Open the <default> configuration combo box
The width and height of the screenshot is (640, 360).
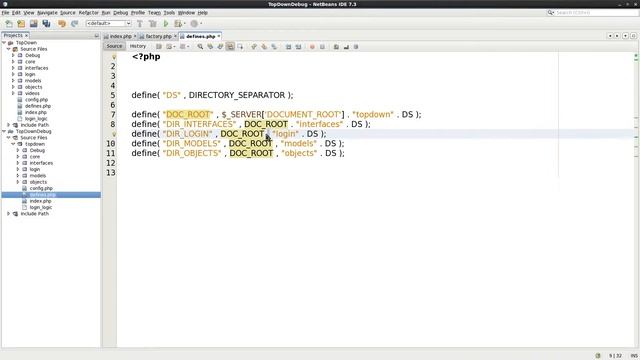tap(109, 24)
